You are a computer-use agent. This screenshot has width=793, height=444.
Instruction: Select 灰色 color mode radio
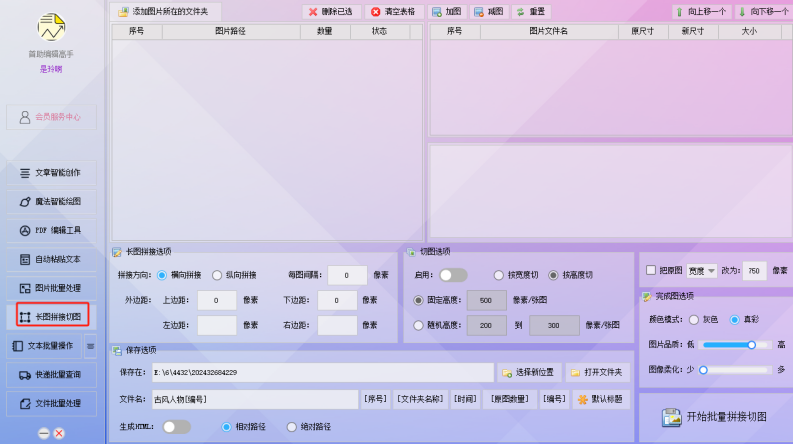tap(694, 320)
